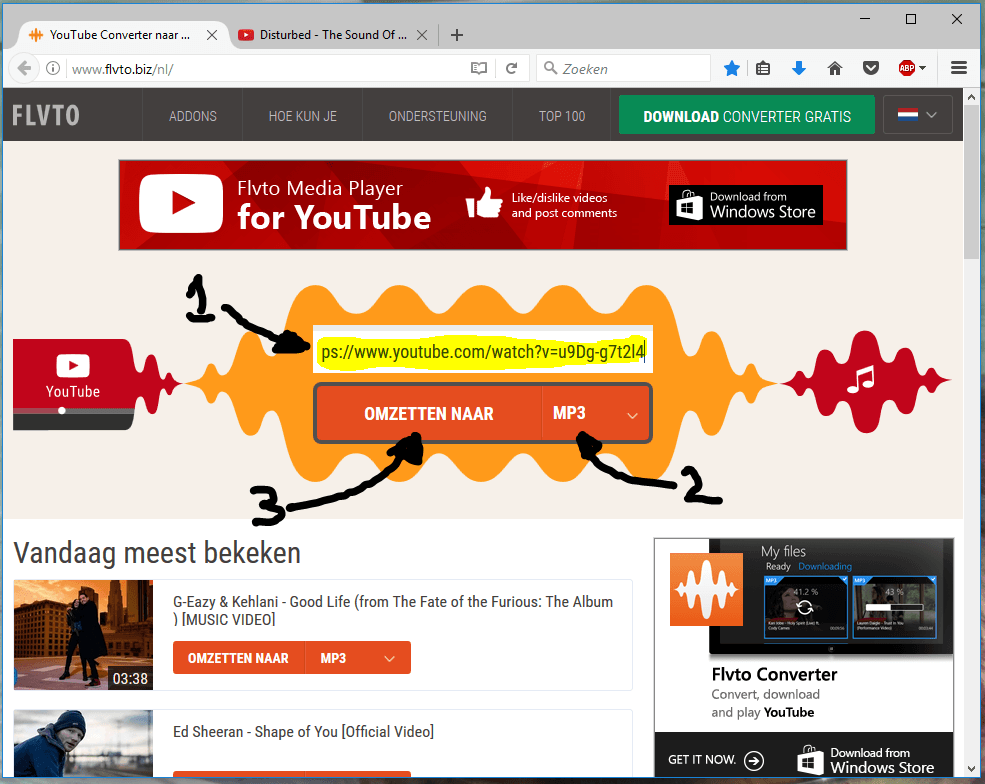This screenshot has width=985, height=784.
Task: Toggle reader view icon in address bar
Action: pyautogui.click(x=479, y=68)
